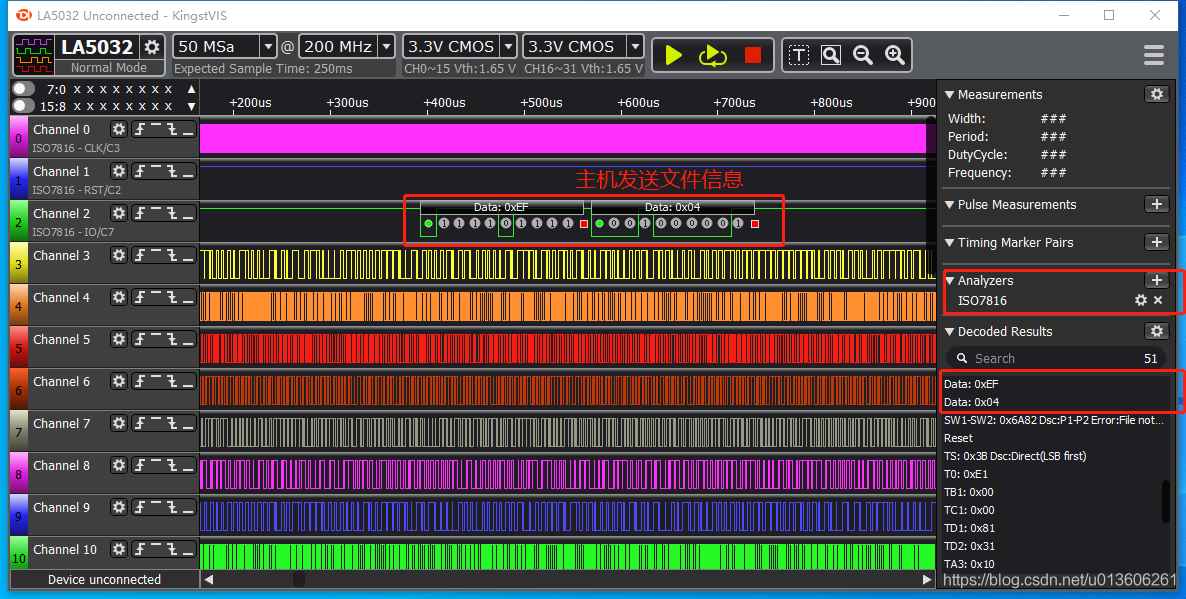This screenshot has height=599, width=1186.
Task: Open Channel 3 settings gear
Action: coord(119,256)
